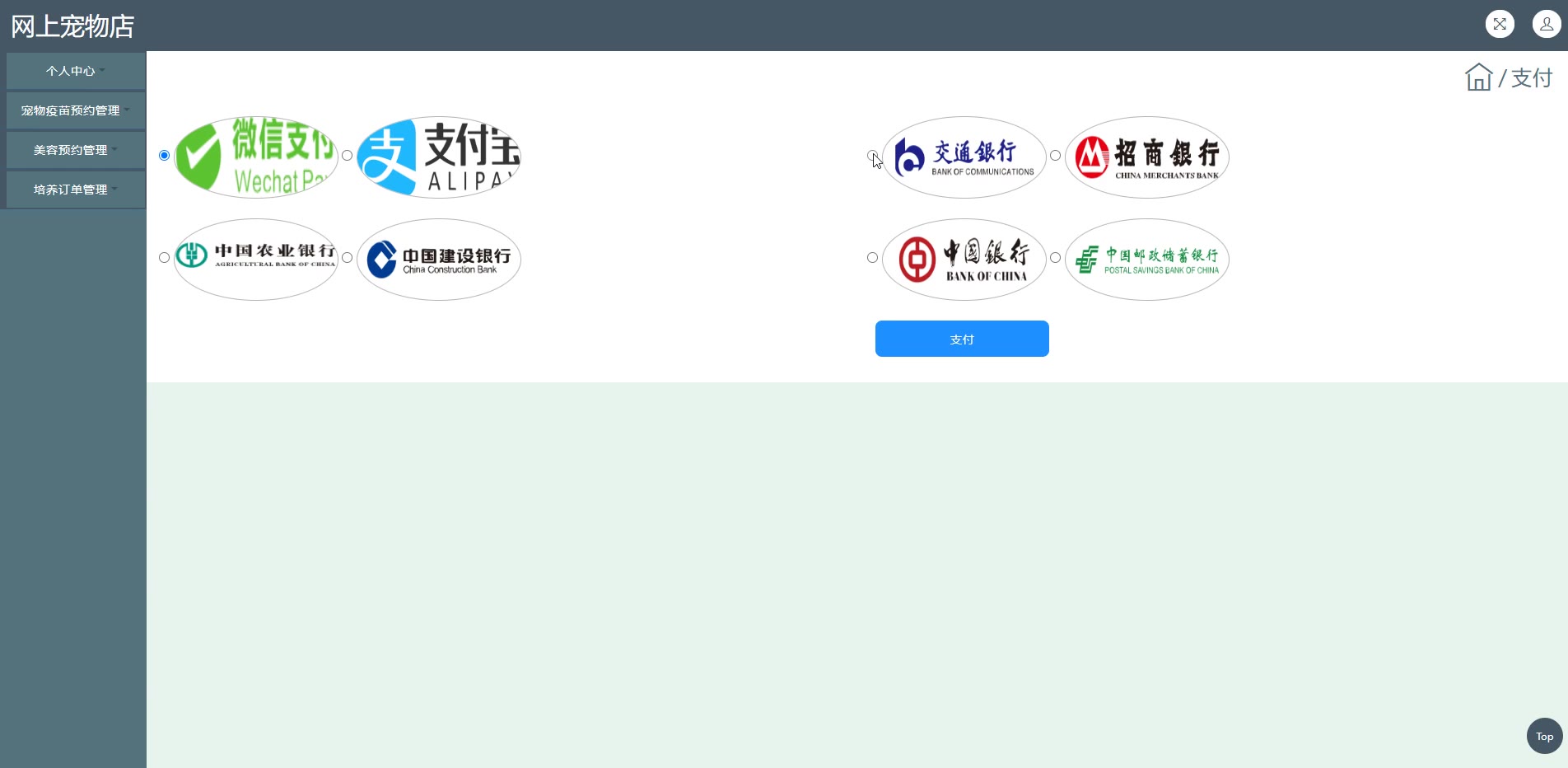1568x768 pixels.
Task: Click the 支付 breadcrumb text
Action: pos(1532,77)
